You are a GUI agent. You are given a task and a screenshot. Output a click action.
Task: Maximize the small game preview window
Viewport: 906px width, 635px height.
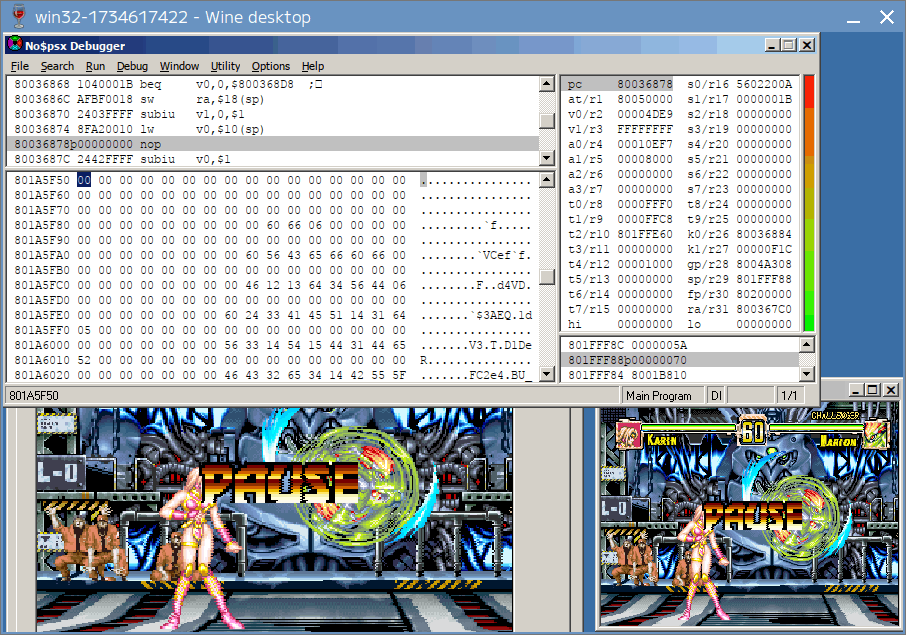pos(872,390)
